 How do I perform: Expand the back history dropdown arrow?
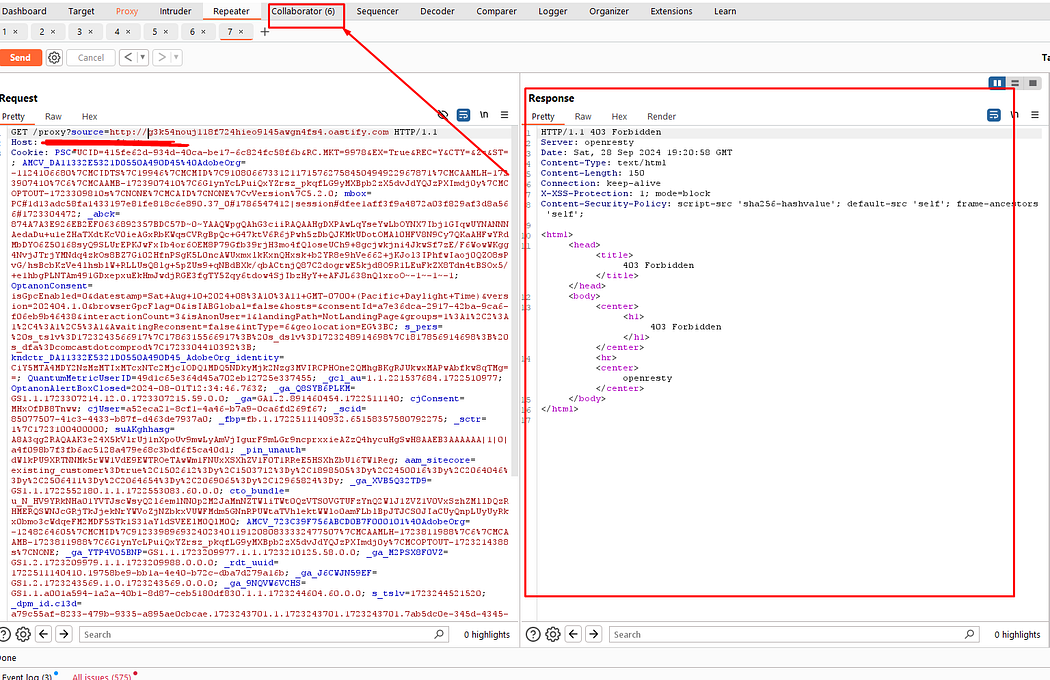[142, 58]
